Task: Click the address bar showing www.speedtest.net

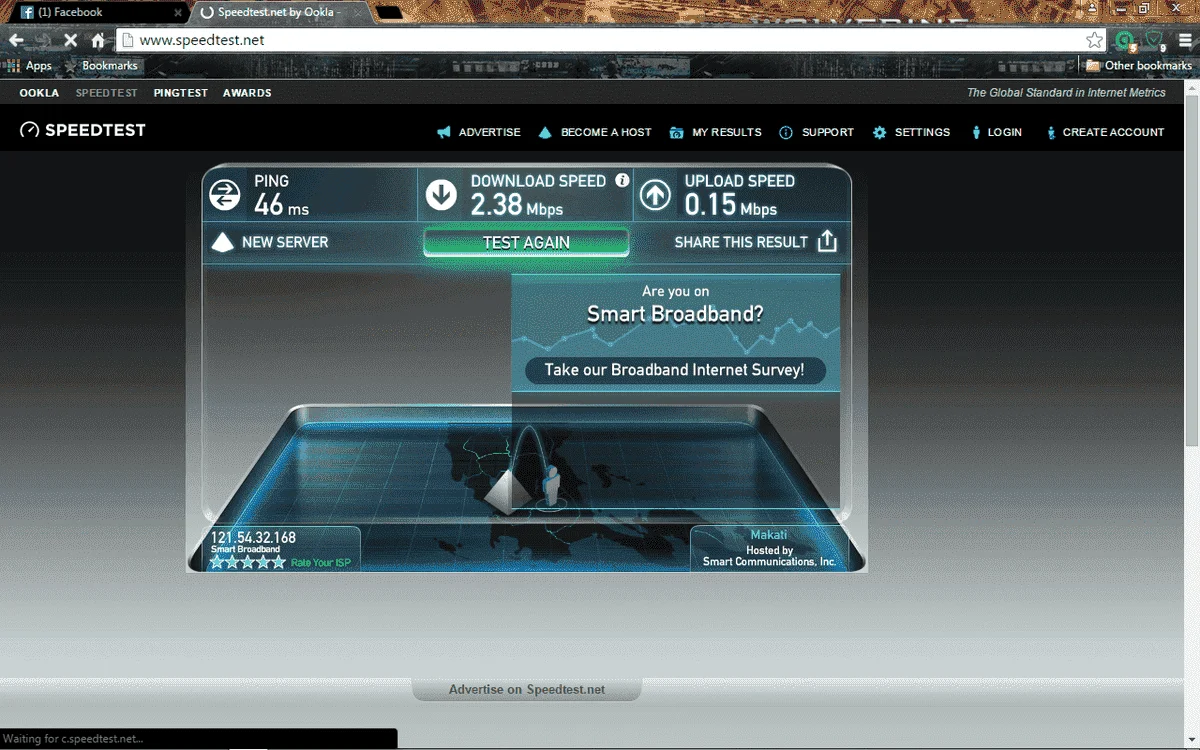Action: [600, 40]
